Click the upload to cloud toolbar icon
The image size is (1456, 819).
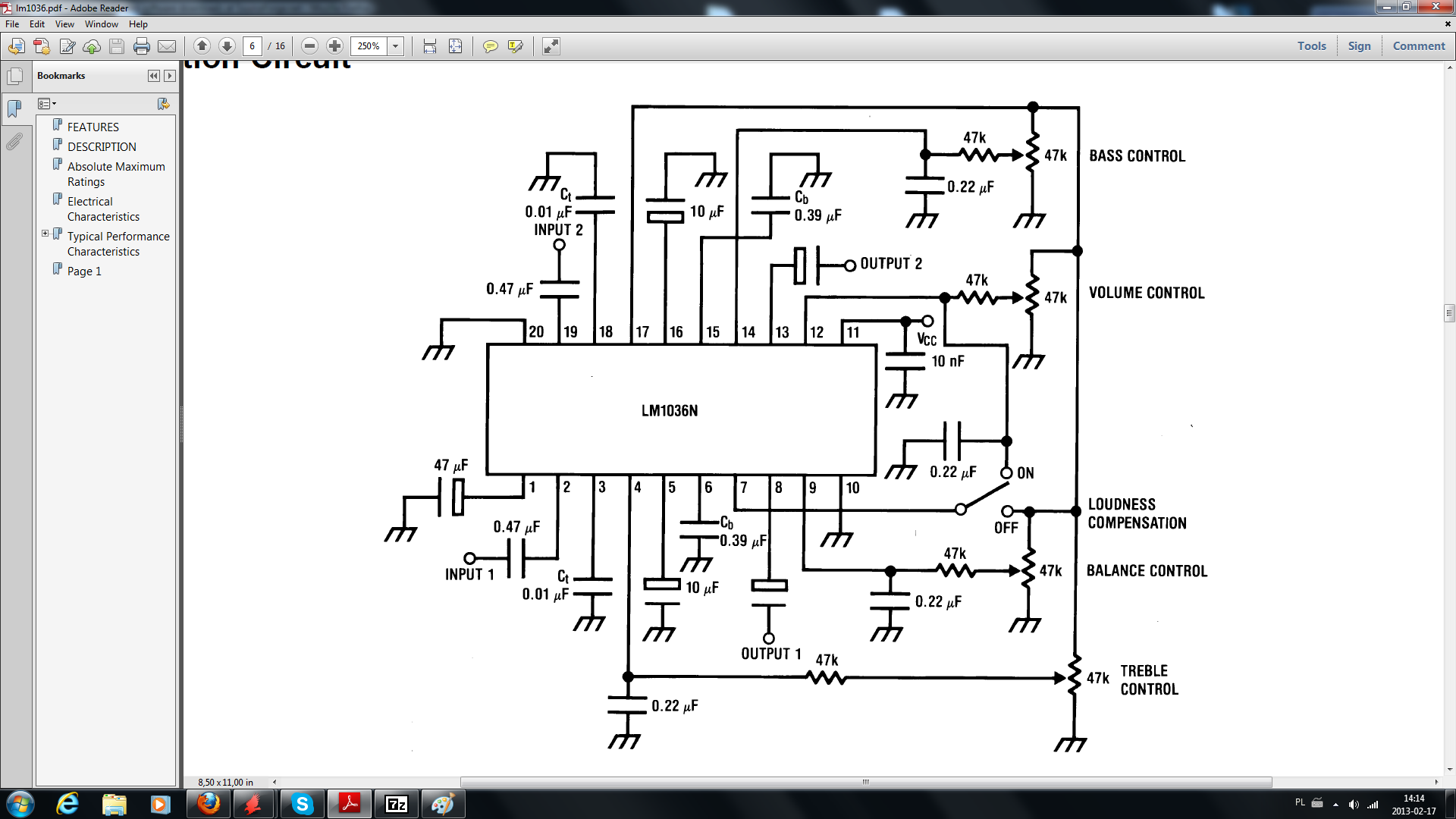click(92, 46)
